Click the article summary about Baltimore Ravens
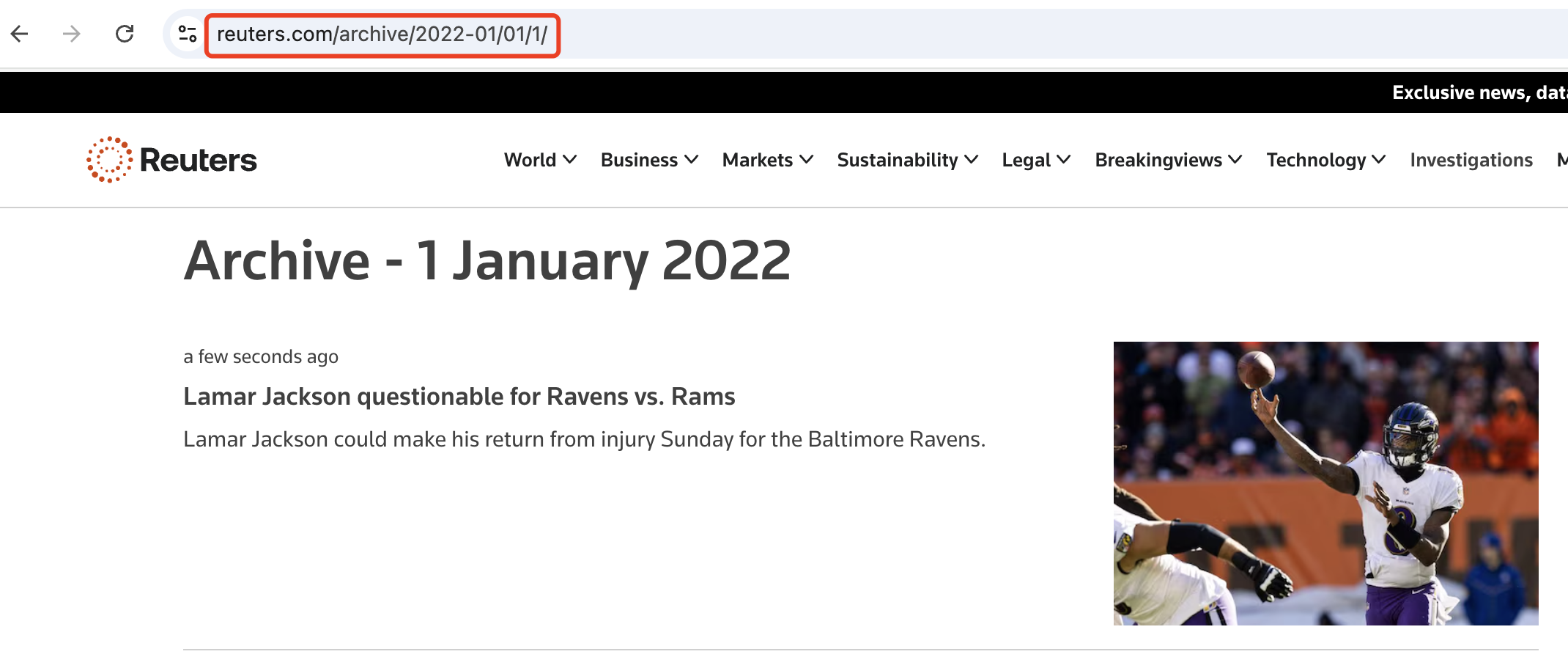The image size is (1568, 657). click(x=585, y=439)
